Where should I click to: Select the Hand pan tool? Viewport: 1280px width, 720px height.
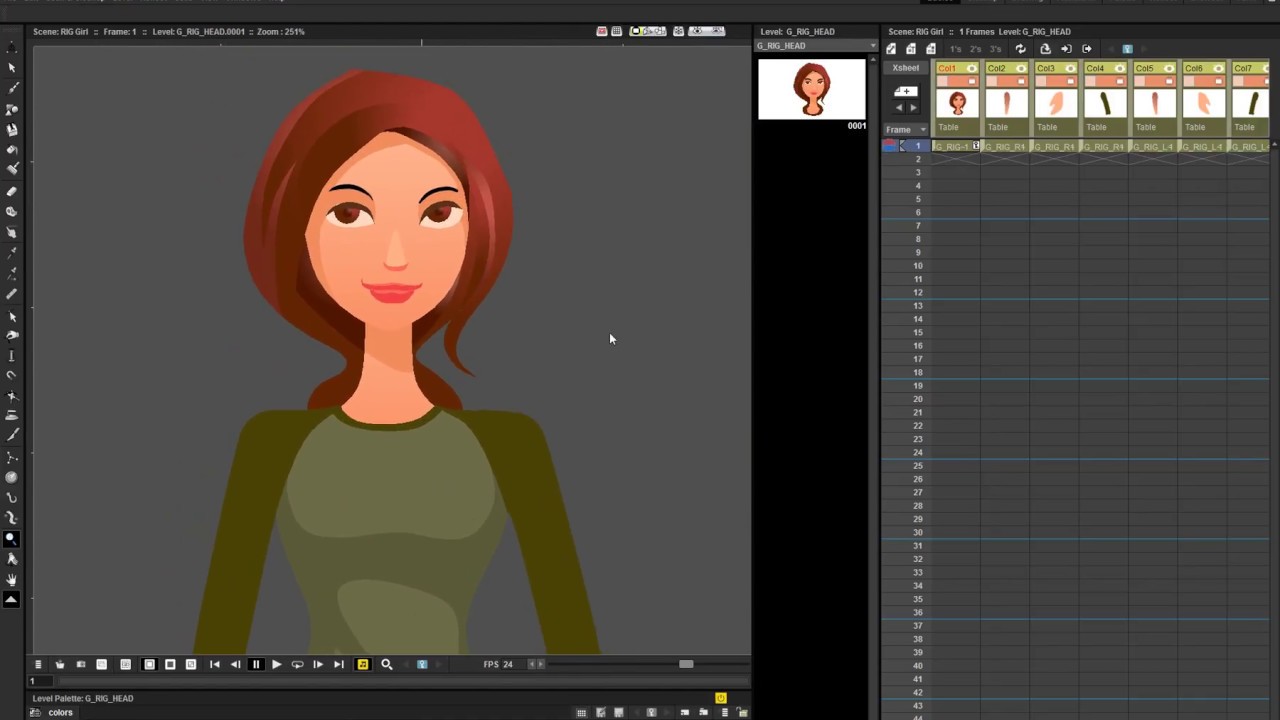click(x=12, y=579)
